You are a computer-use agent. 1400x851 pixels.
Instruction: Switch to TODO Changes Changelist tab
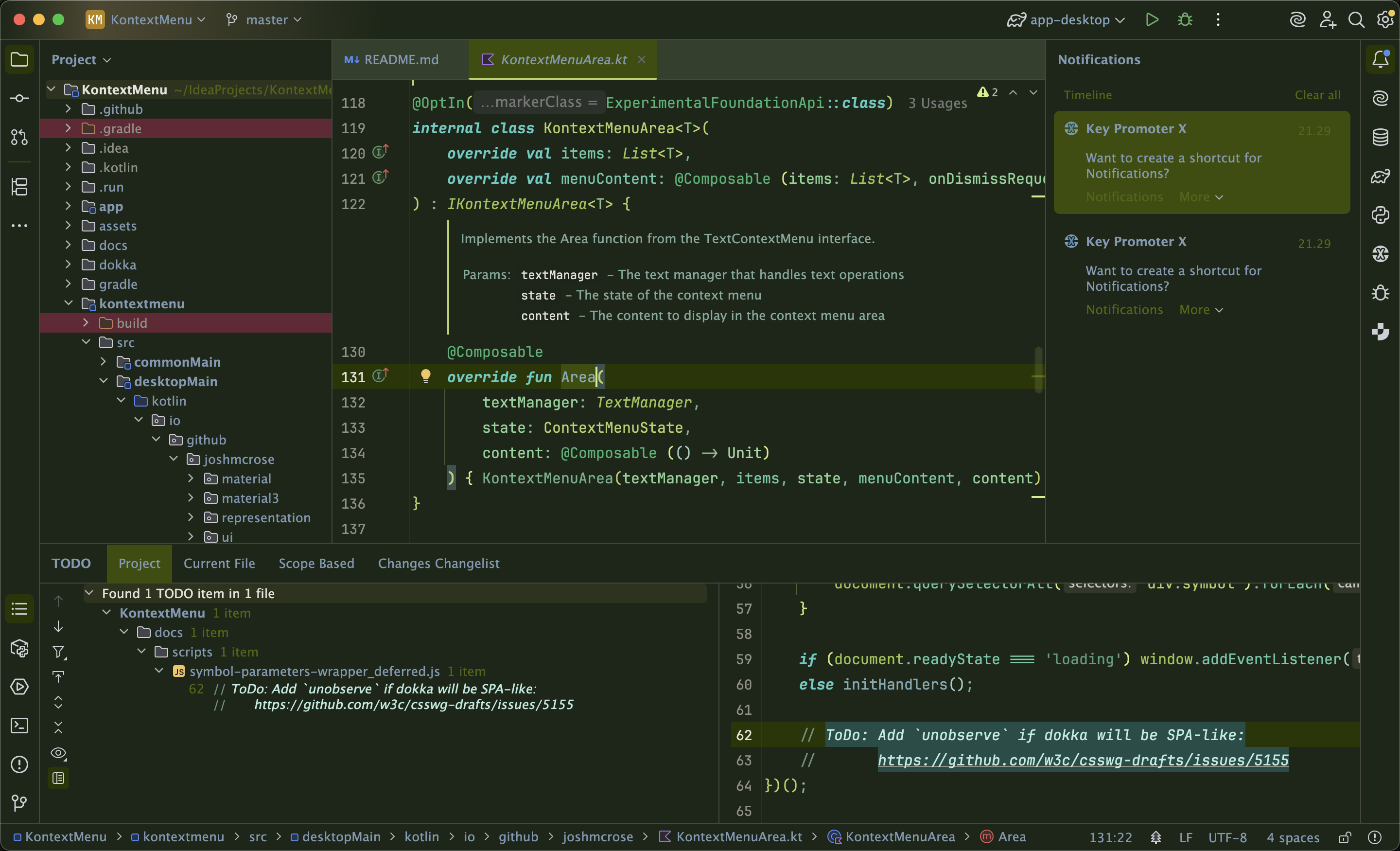click(x=438, y=563)
